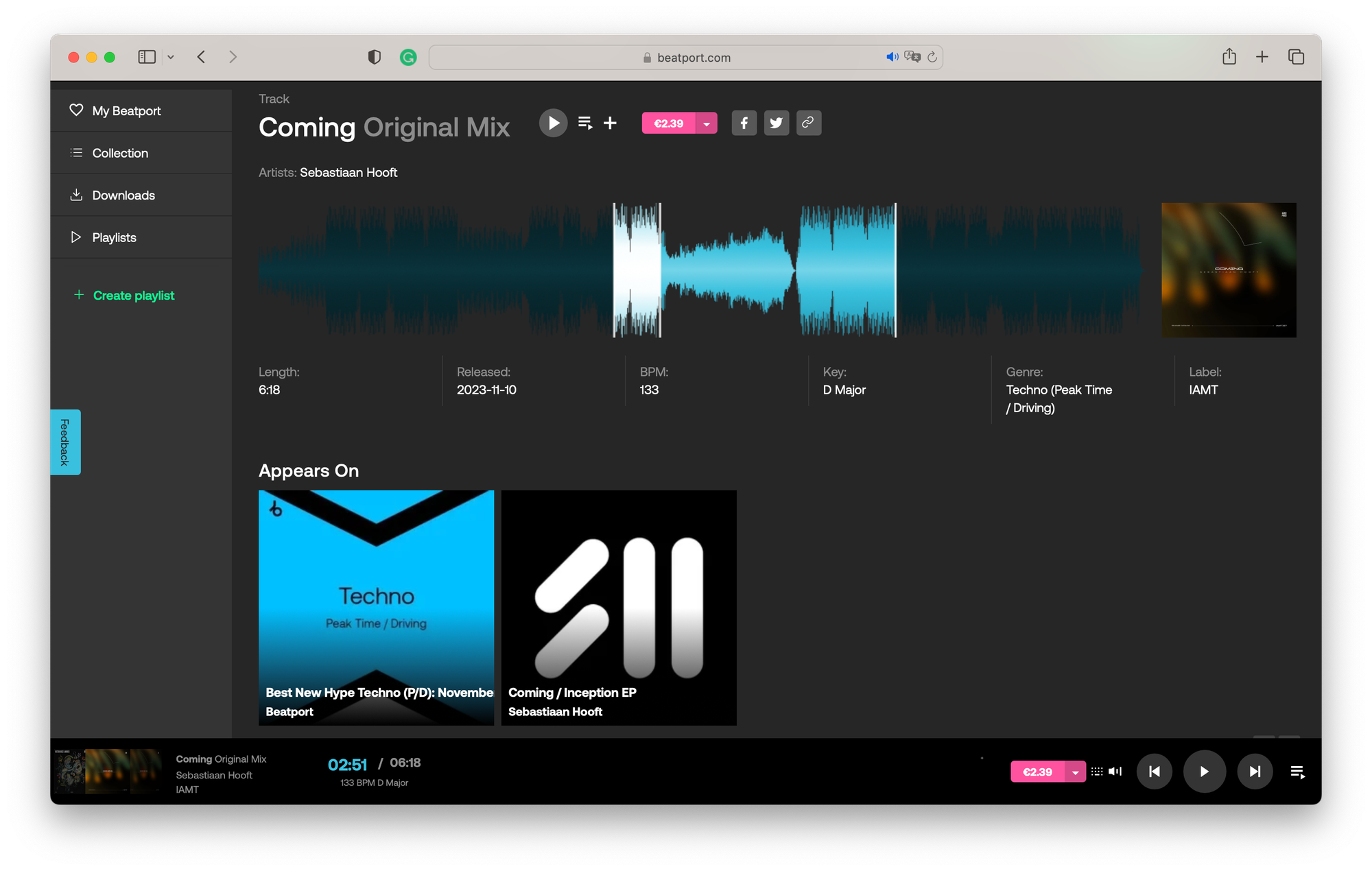
Task: Open Safari sidebar options chevron
Action: click(171, 57)
